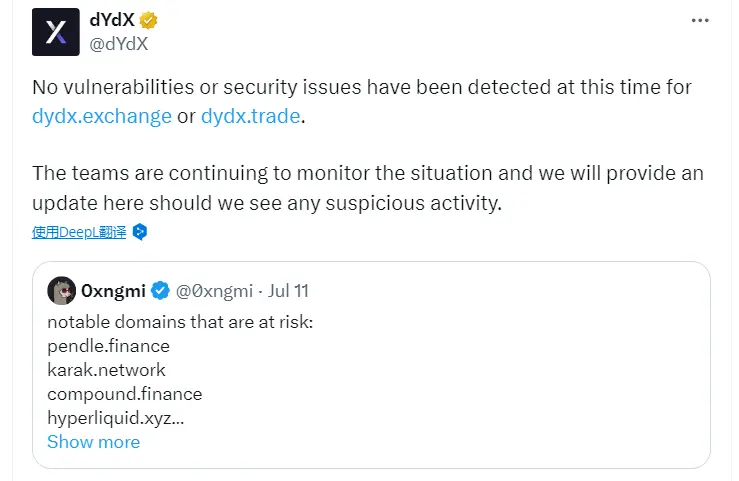Click the 'No vulnerabilities or security issues' paragraph

coord(361,87)
